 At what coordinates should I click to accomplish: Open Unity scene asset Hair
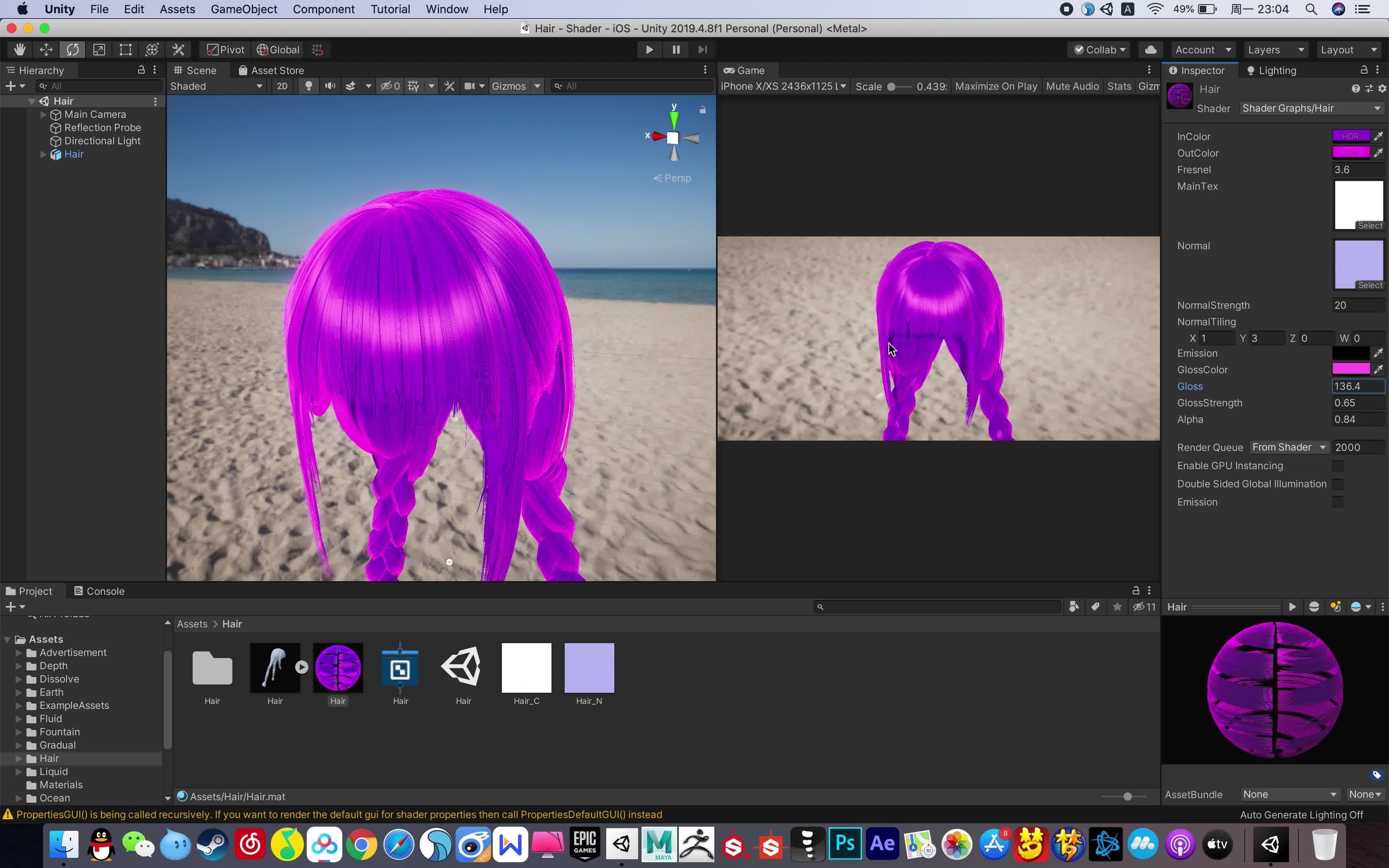(x=463, y=674)
